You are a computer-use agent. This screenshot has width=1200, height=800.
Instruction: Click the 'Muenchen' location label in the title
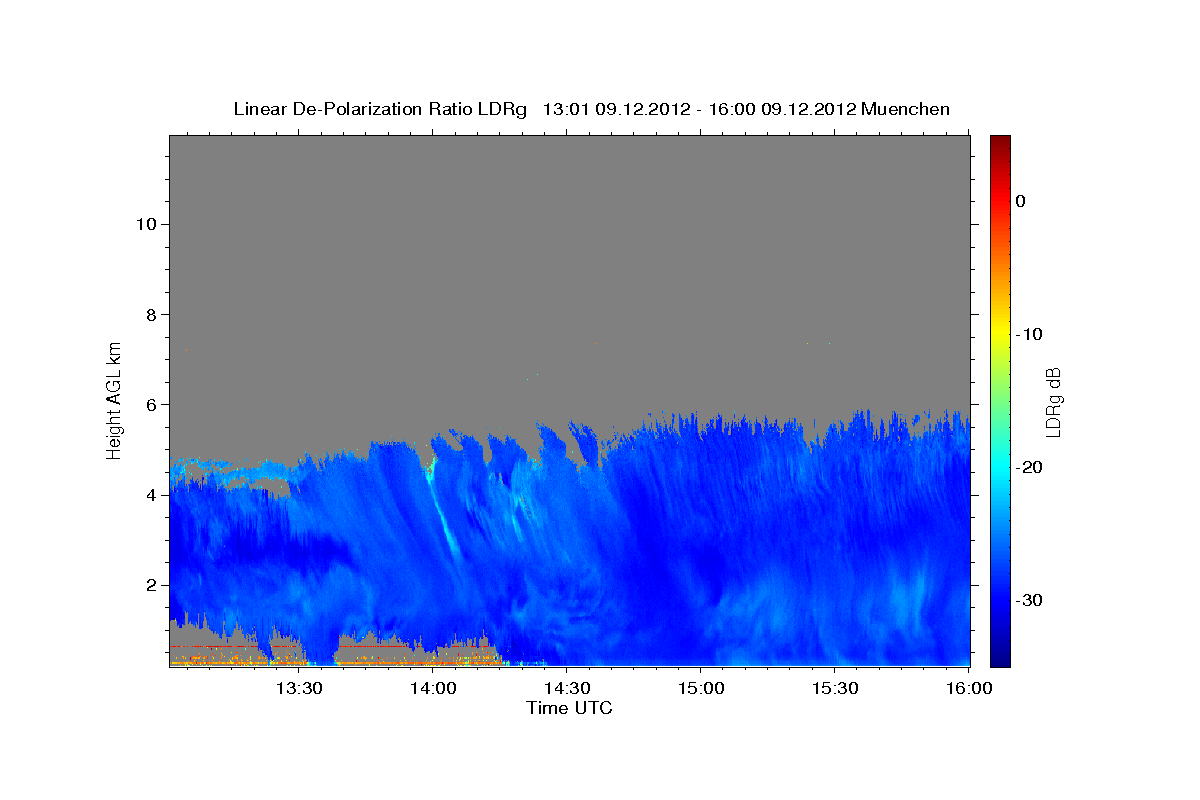coord(906,109)
